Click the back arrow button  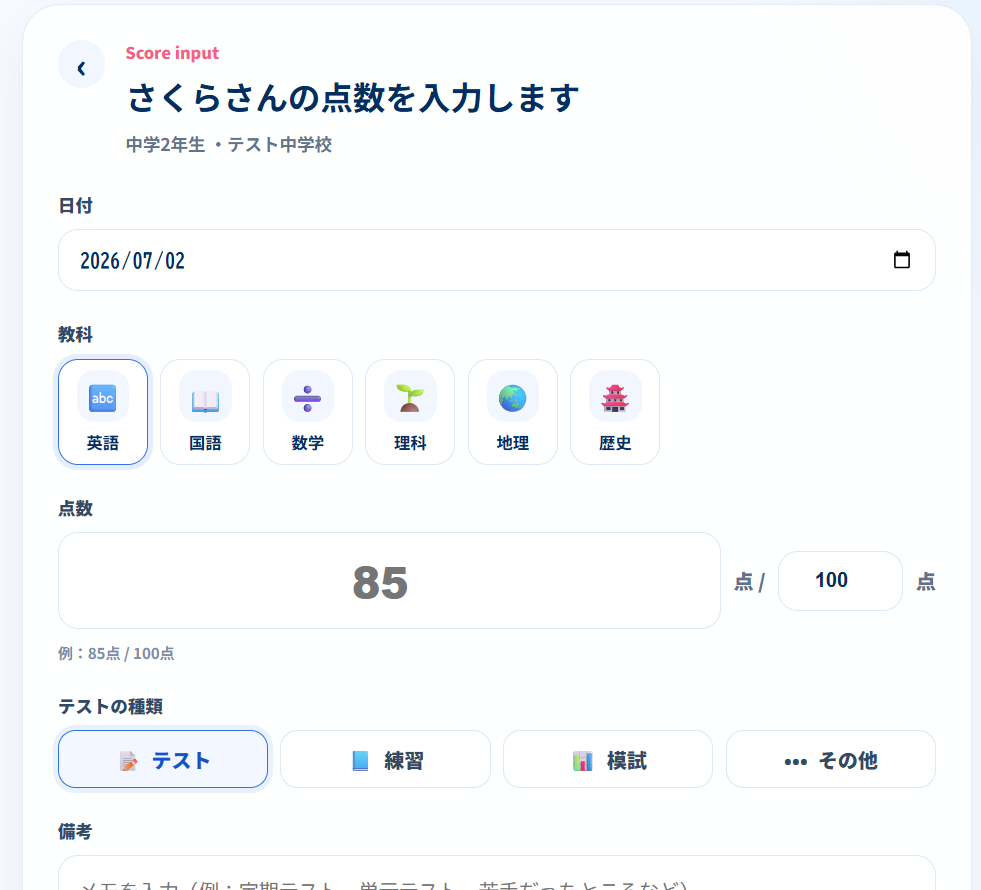click(x=81, y=64)
